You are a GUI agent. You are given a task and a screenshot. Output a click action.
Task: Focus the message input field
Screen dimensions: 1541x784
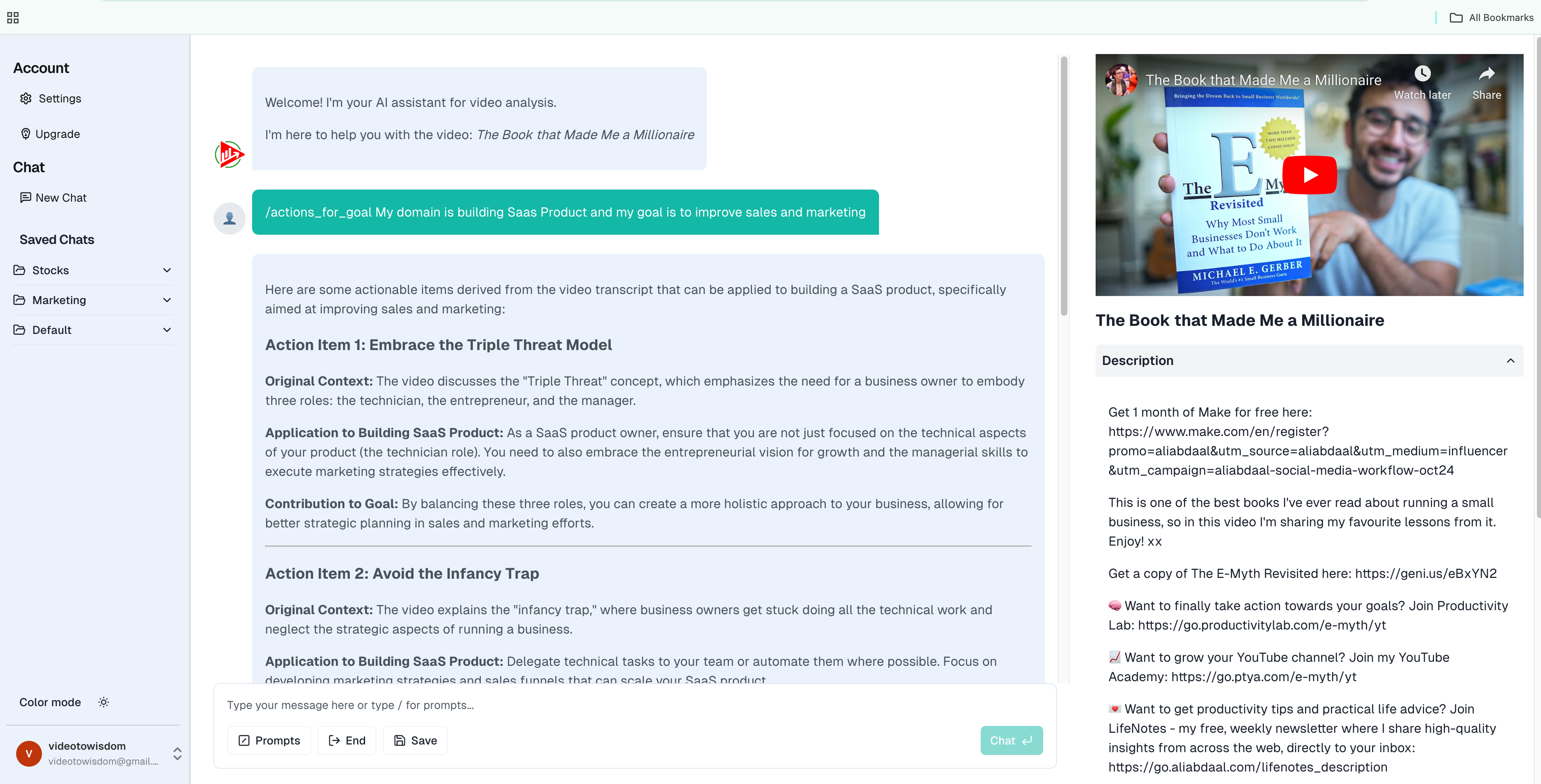click(634, 705)
